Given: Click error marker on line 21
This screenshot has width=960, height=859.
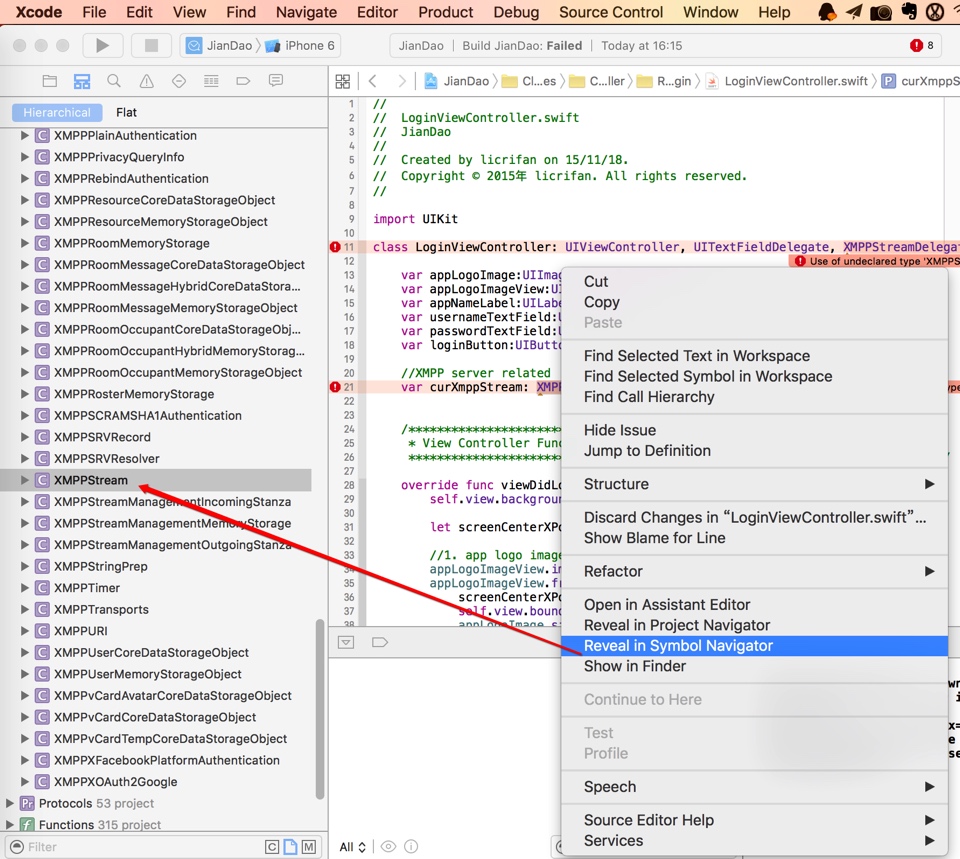Looking at the screenshot, I should [x=335, y=387].
